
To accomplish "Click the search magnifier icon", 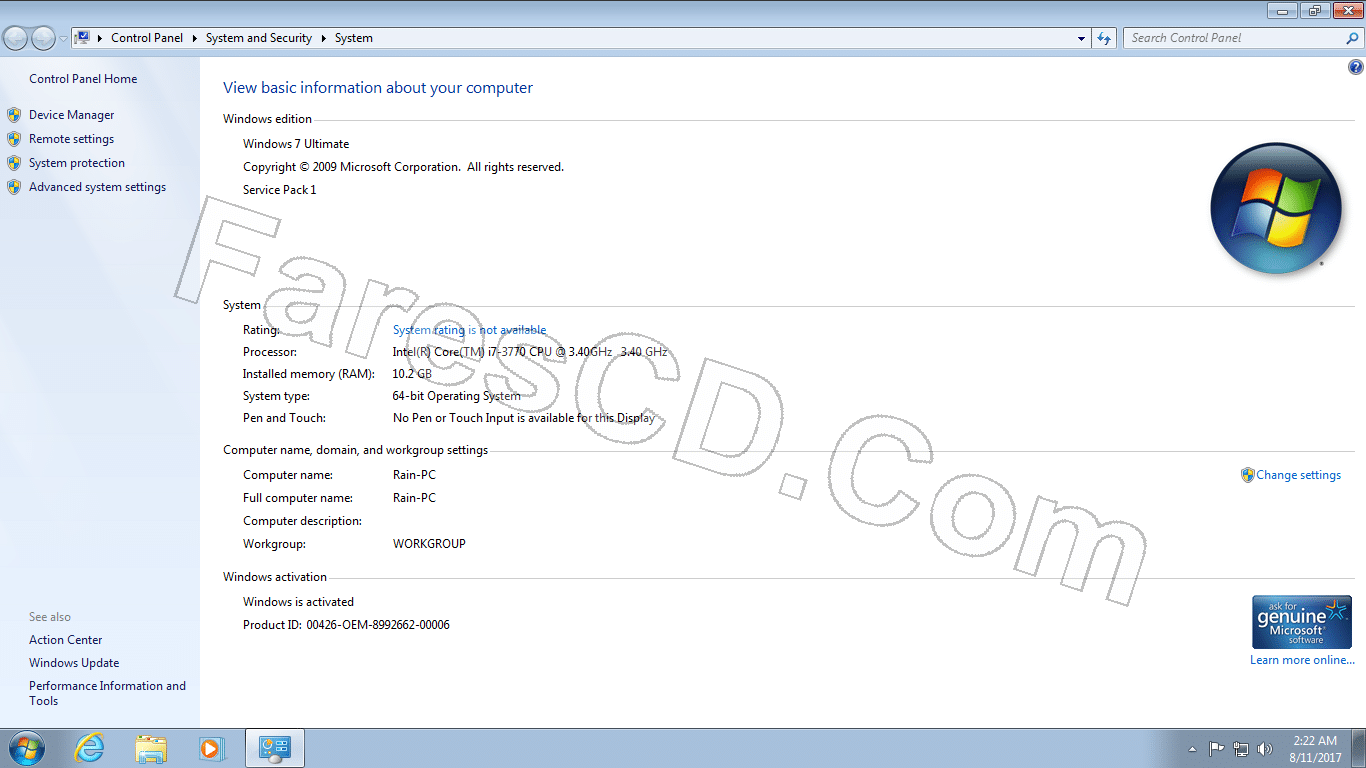I will pyautogui.click(x=1353, y=38).
